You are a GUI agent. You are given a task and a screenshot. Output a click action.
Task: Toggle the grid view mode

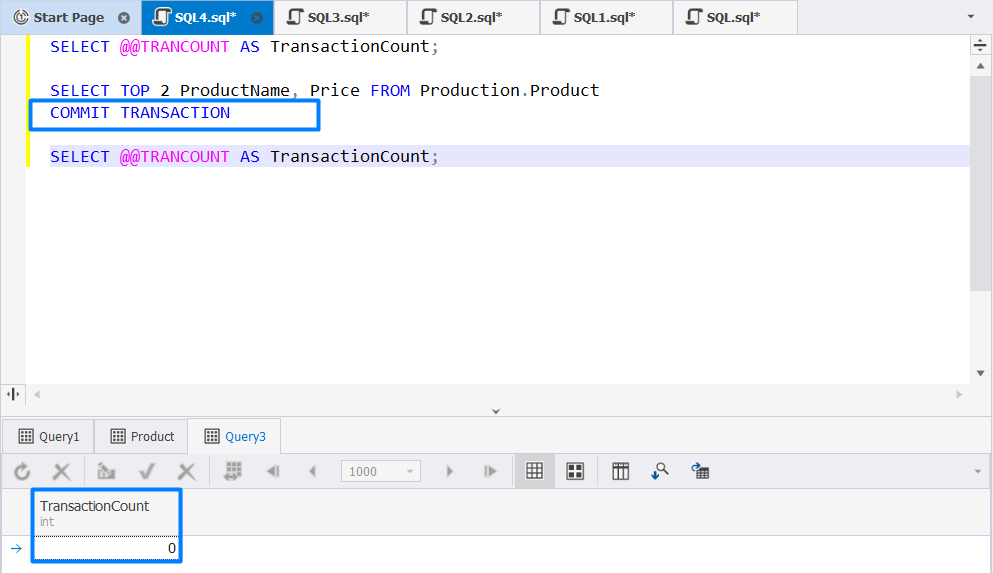click(x=534, y=471)
